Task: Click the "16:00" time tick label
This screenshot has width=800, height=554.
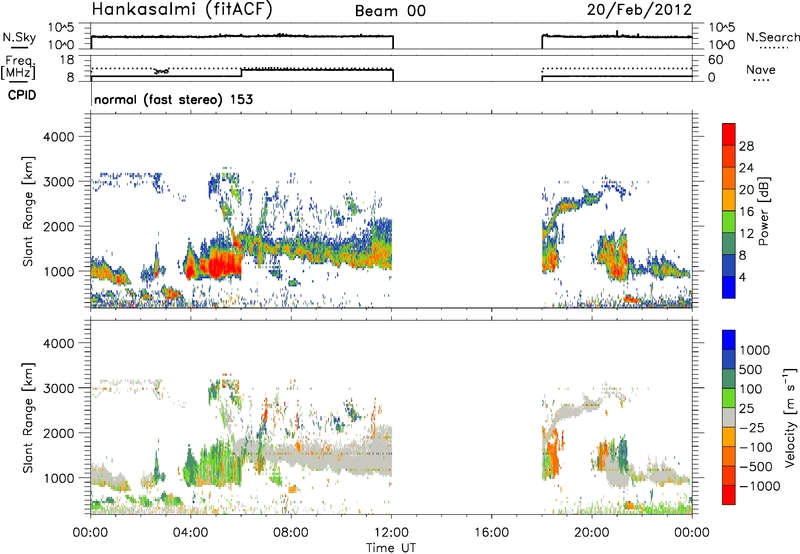Action: click(x=491, y=533)
